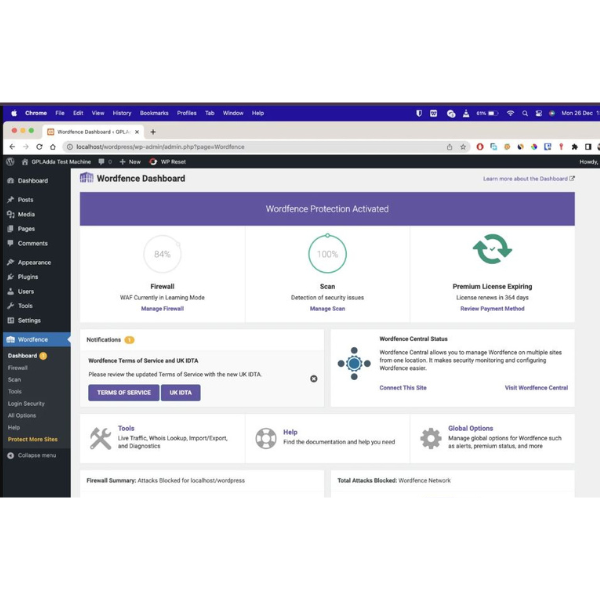Click the 84% firewall progress circle
600x600 pixels.
[x=162, y=254]
